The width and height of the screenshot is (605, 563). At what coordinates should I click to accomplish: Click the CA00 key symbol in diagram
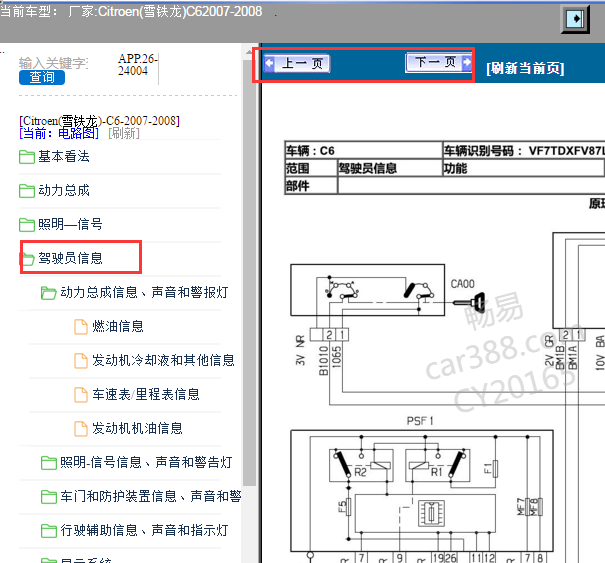click(x=469, y=302)
